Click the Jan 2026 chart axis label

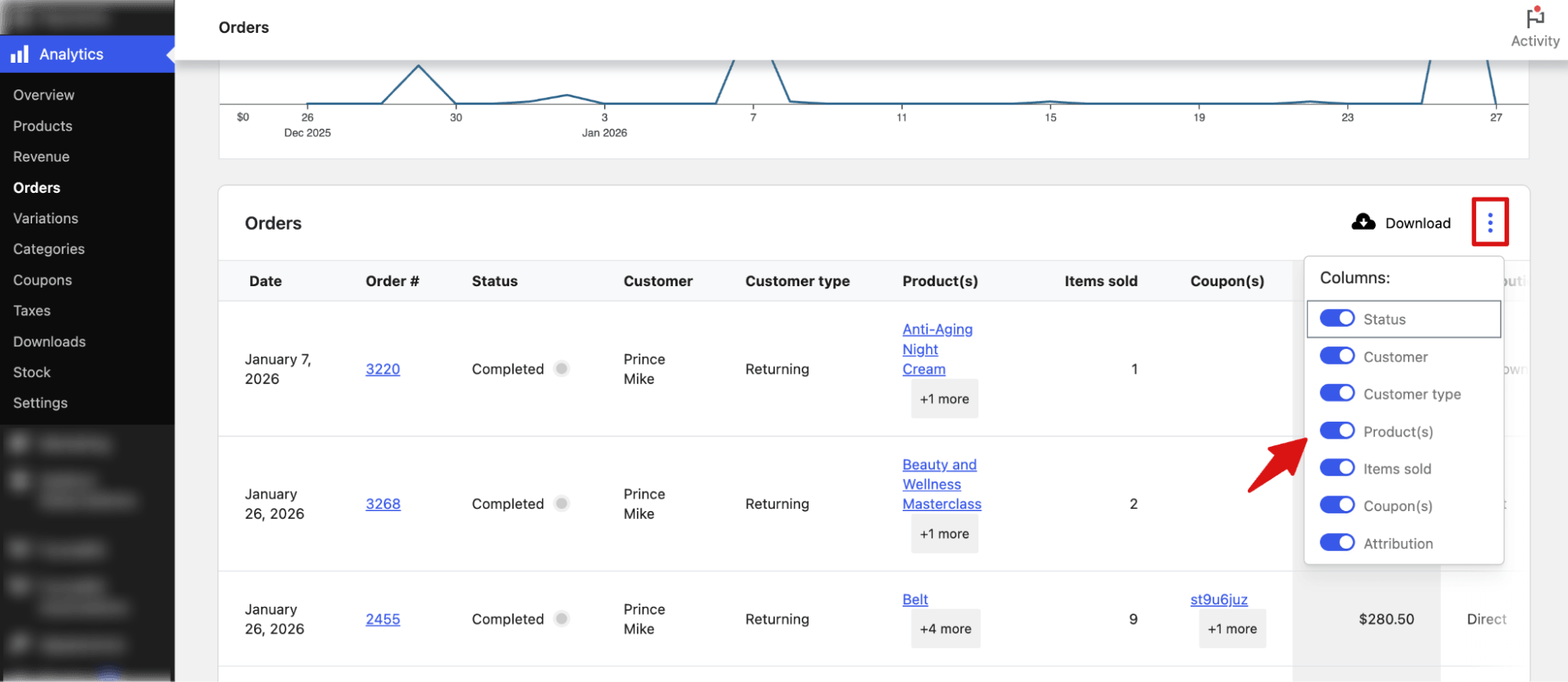pos(604,132)
